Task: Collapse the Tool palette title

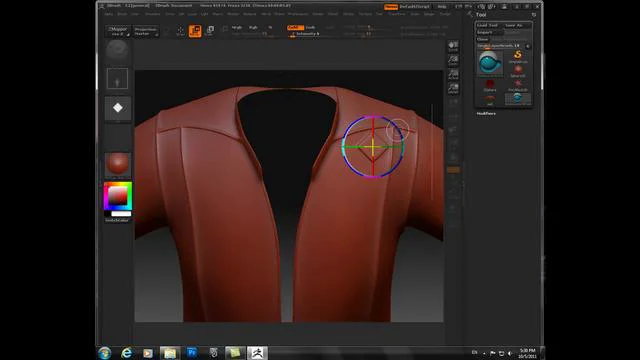Action: (x=481, y=15)
